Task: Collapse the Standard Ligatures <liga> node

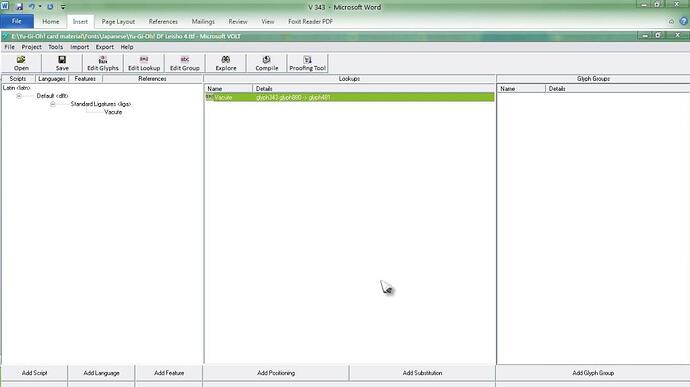Action: (x=52, y=104)
